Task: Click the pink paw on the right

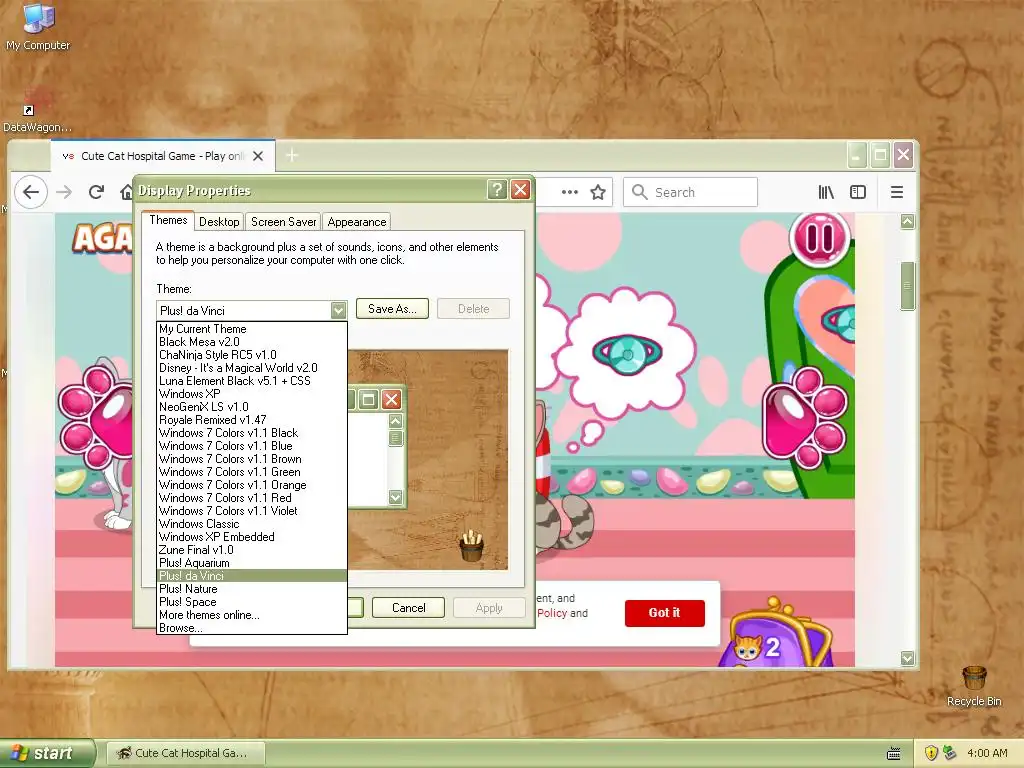Action: [805, 417]
